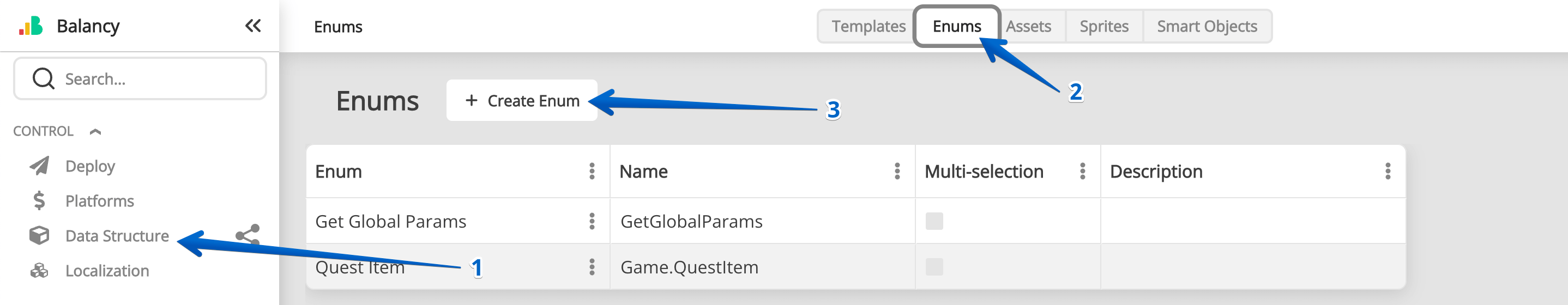This screenshot has height=305, width=1568.
Task: Click the Create Enum button
Action: 522,100
